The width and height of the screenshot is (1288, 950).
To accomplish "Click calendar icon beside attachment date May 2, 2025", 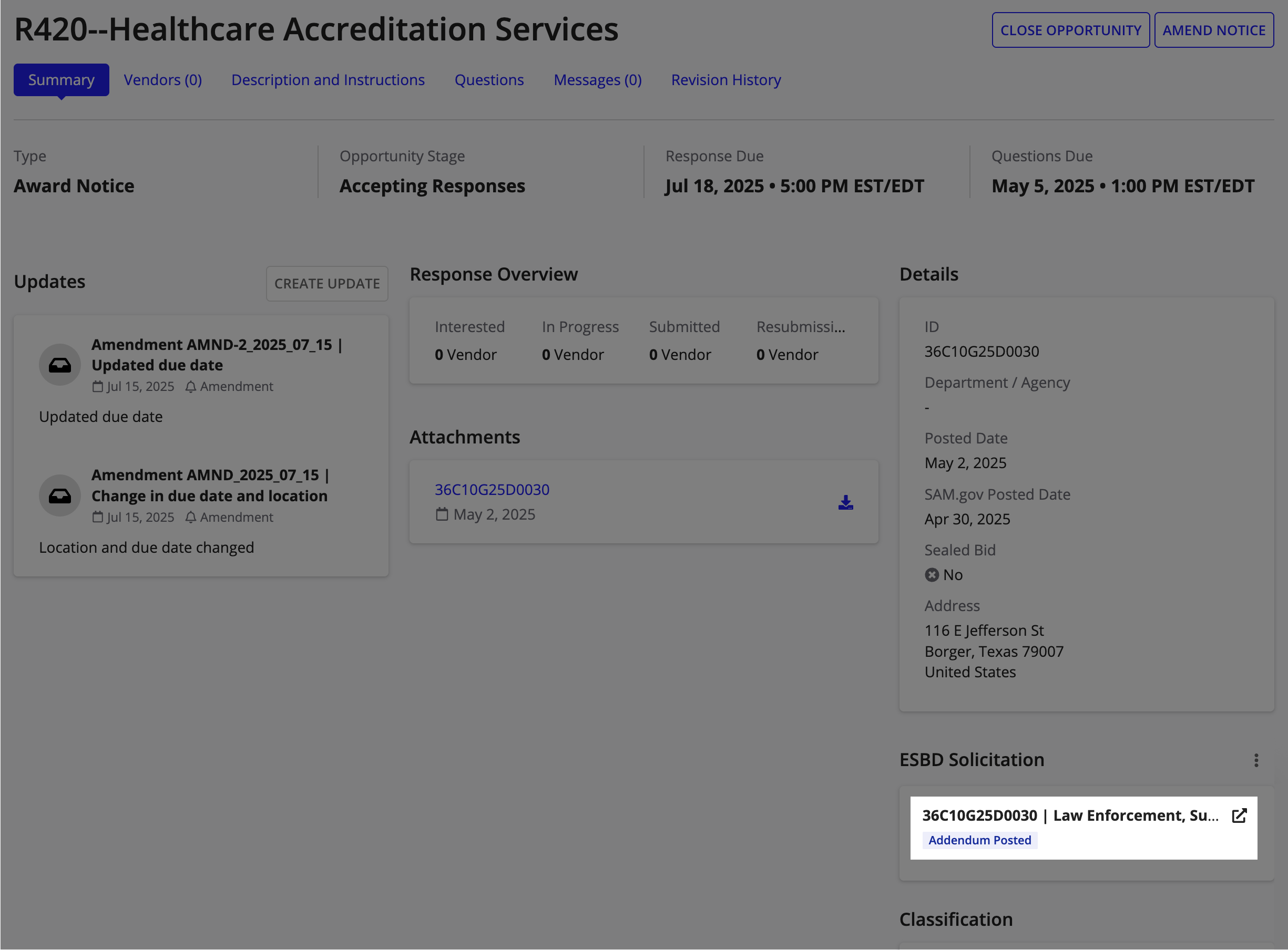I will (x=441, y=514).
